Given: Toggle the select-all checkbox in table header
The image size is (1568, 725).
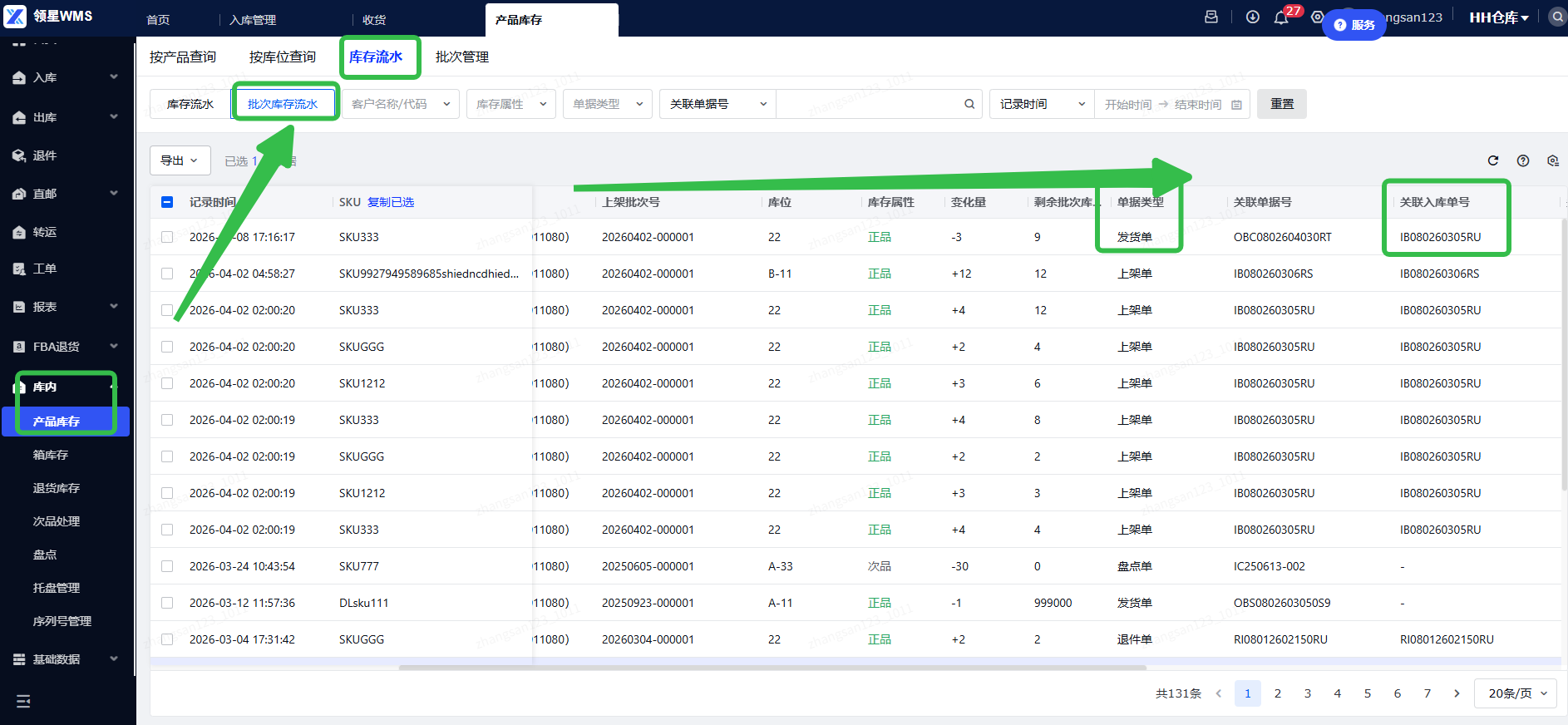Looking at the screenshot, I should [167, 202].
